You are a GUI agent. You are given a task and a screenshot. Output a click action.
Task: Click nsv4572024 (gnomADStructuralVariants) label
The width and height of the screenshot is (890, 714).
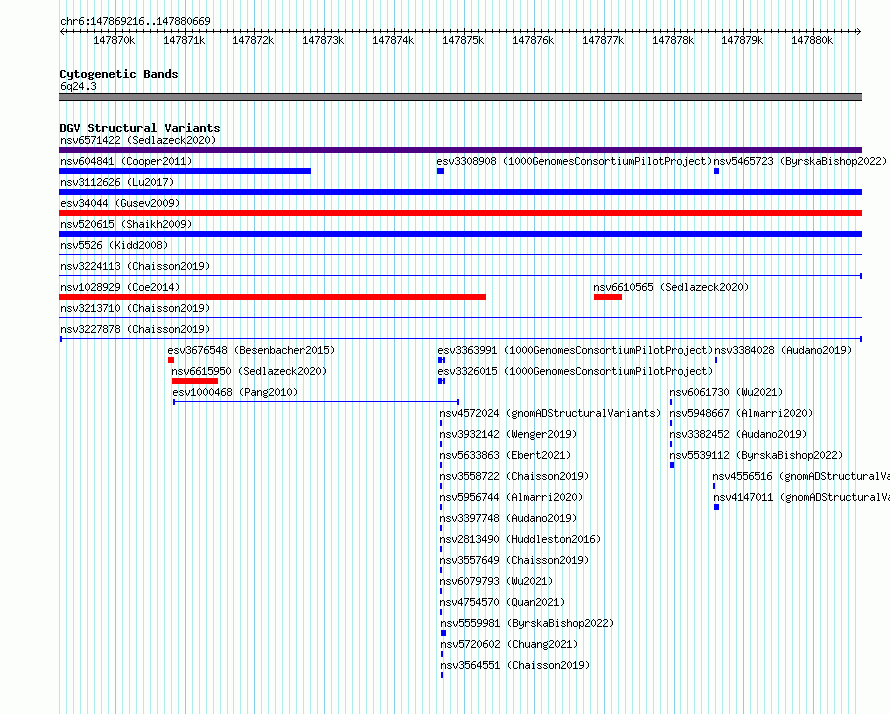(551, 413)
